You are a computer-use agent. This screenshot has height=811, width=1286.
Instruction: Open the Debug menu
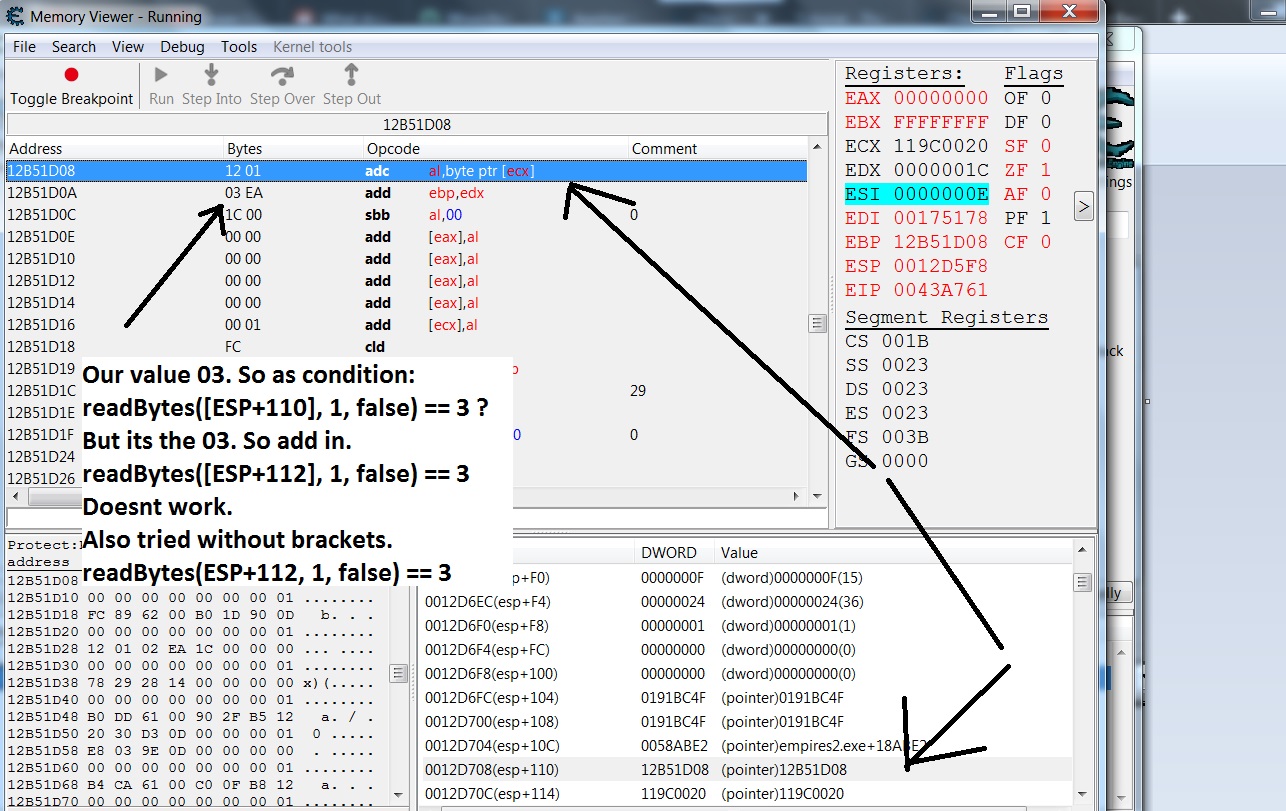point(182,47)
